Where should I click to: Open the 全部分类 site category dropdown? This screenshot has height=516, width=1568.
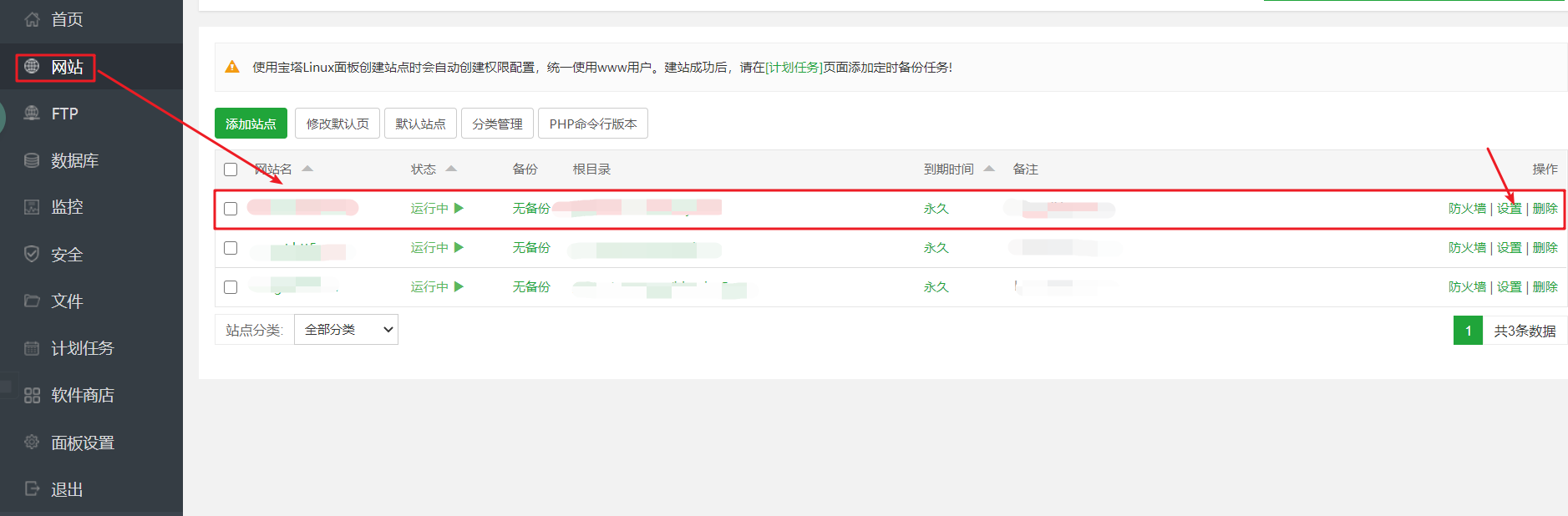pyautogui.click(x=346, y=329)
